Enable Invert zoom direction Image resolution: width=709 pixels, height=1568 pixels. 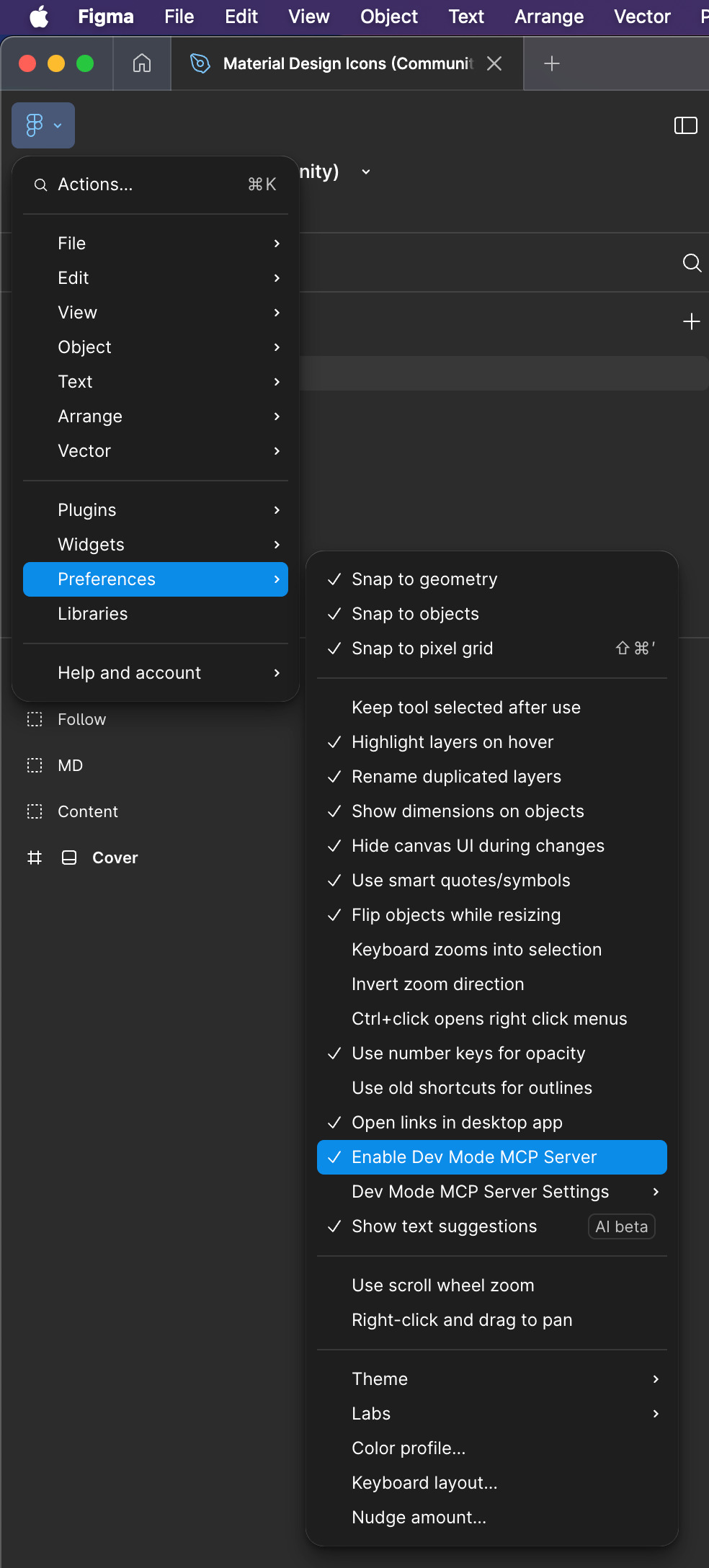(492, 984)
